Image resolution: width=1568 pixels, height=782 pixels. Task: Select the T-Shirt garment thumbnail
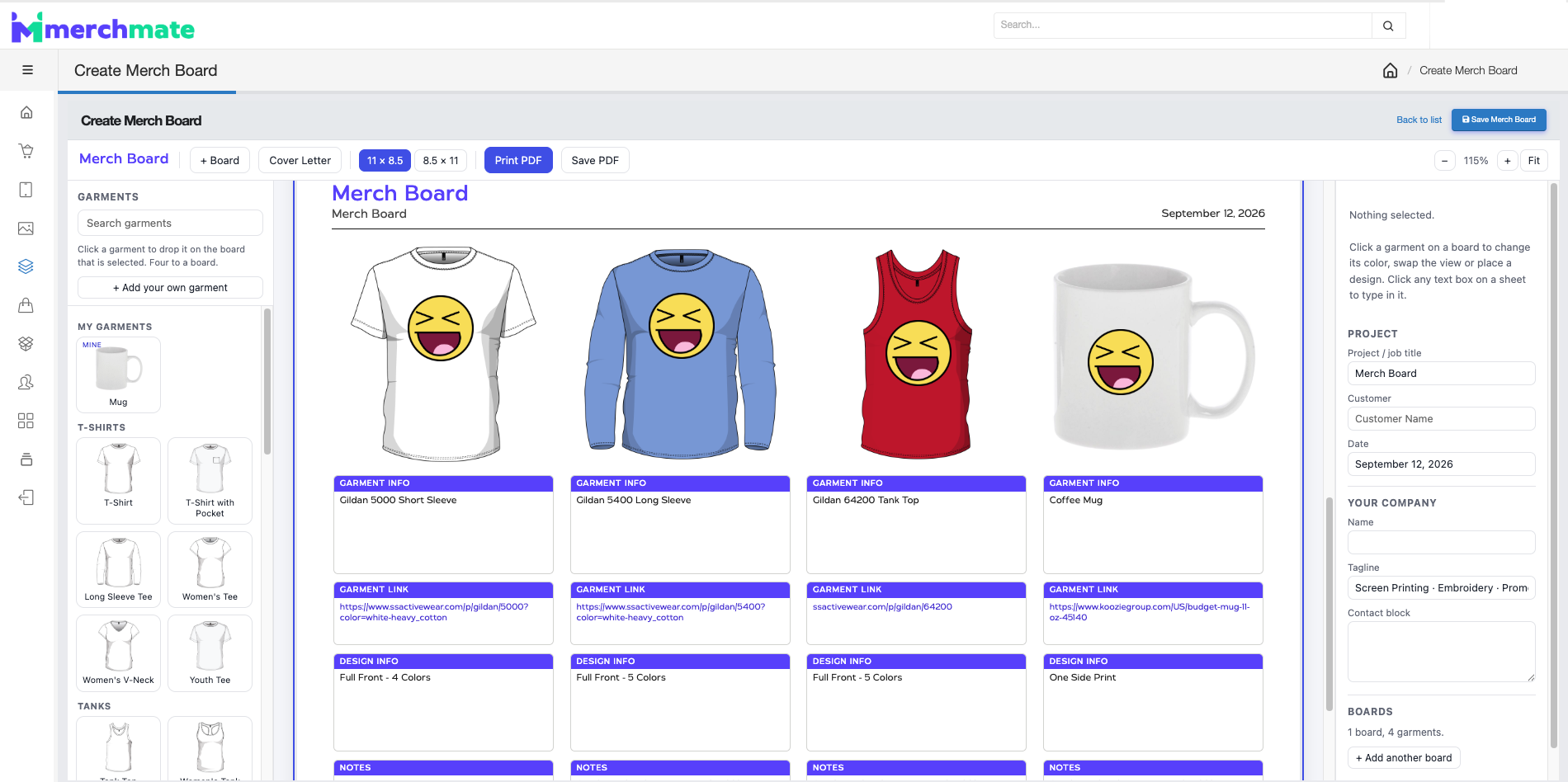point(118,480)
